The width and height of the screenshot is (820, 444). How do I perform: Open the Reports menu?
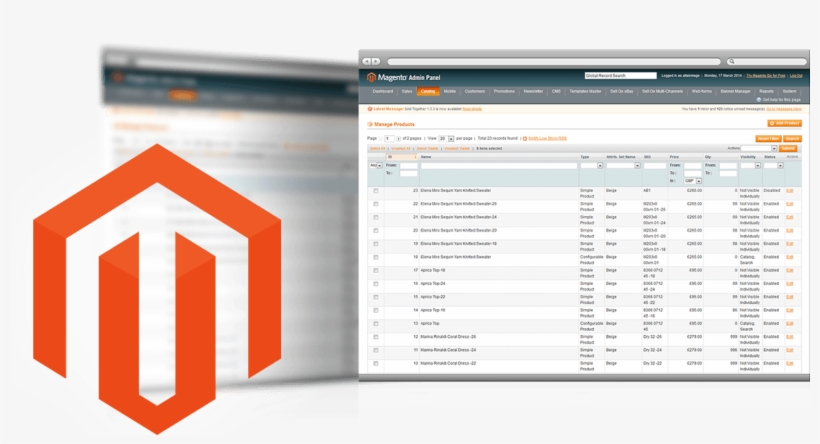point(766,92)
